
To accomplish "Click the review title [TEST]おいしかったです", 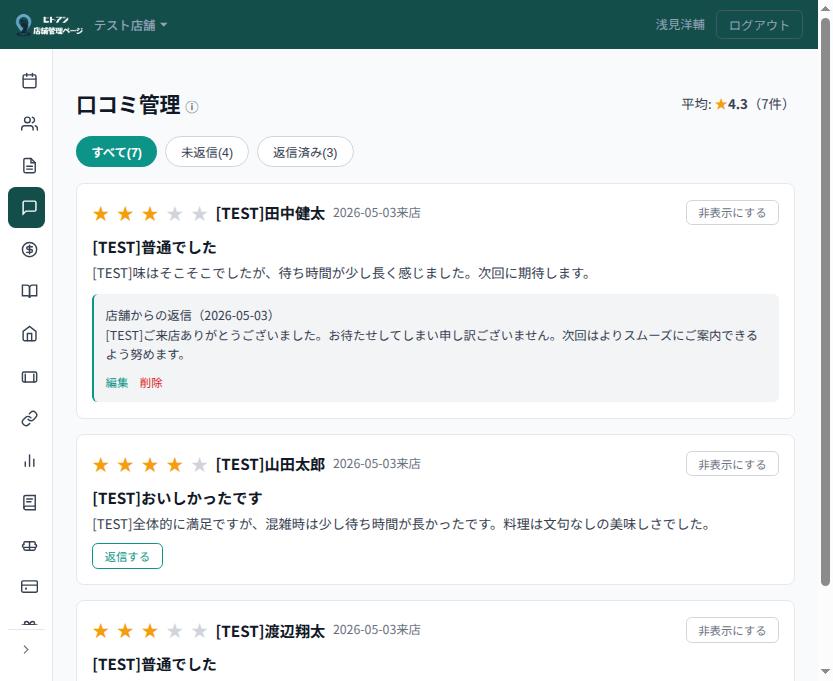I will tap(177, 498).
